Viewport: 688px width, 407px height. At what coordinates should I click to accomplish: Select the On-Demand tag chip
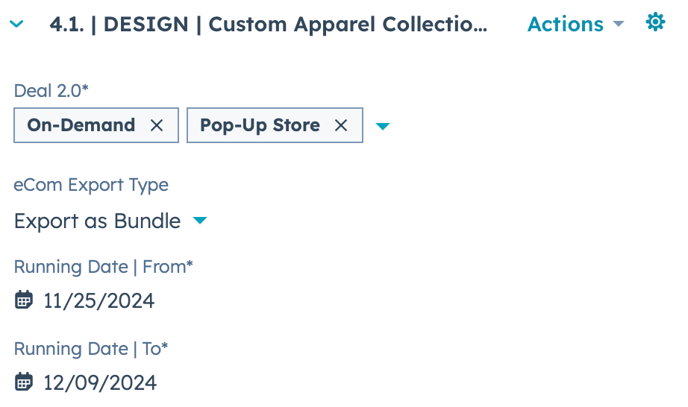[x=81, y=125]
